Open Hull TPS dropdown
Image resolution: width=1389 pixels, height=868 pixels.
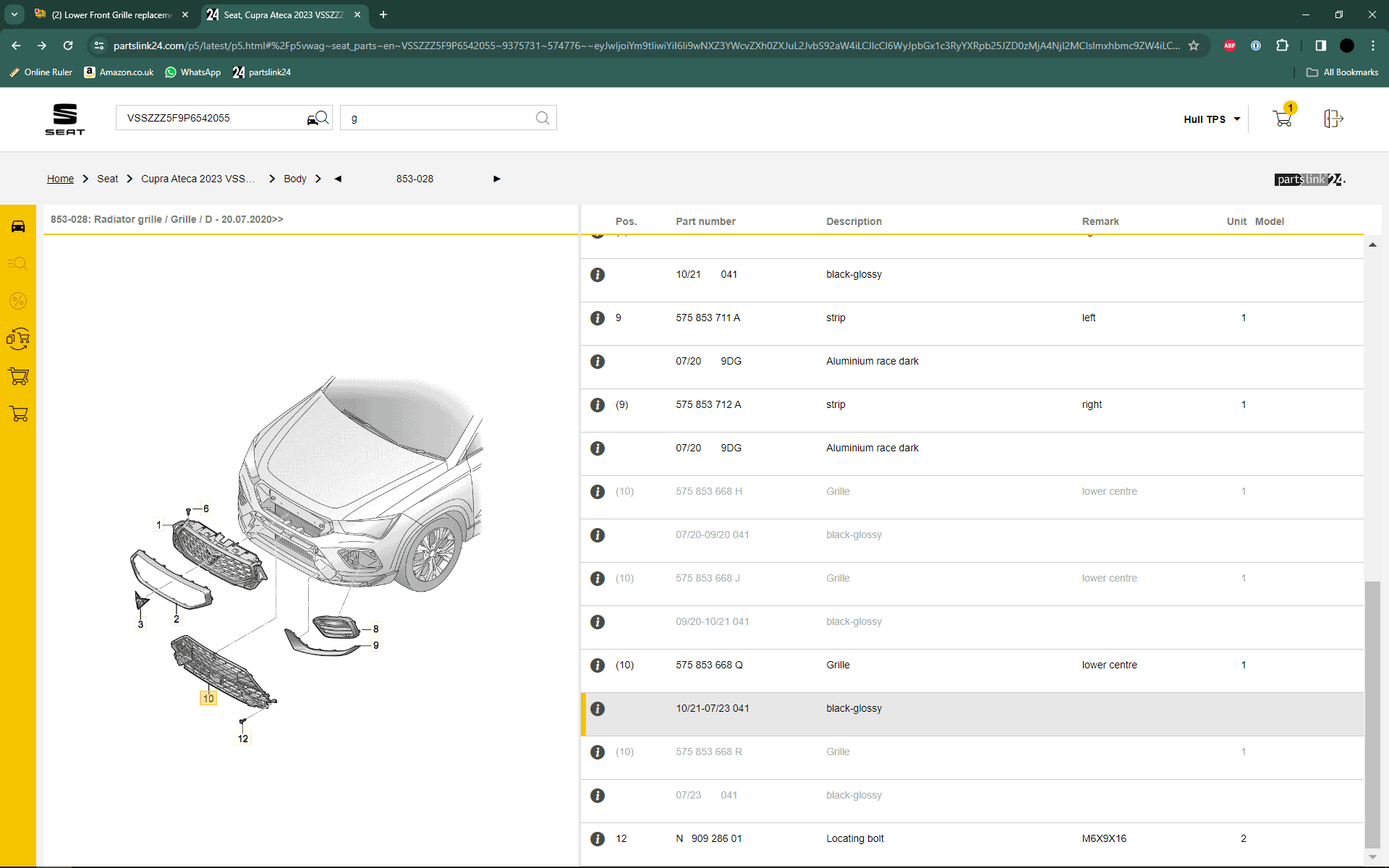pyautogui.click(x=1212, y=119)
